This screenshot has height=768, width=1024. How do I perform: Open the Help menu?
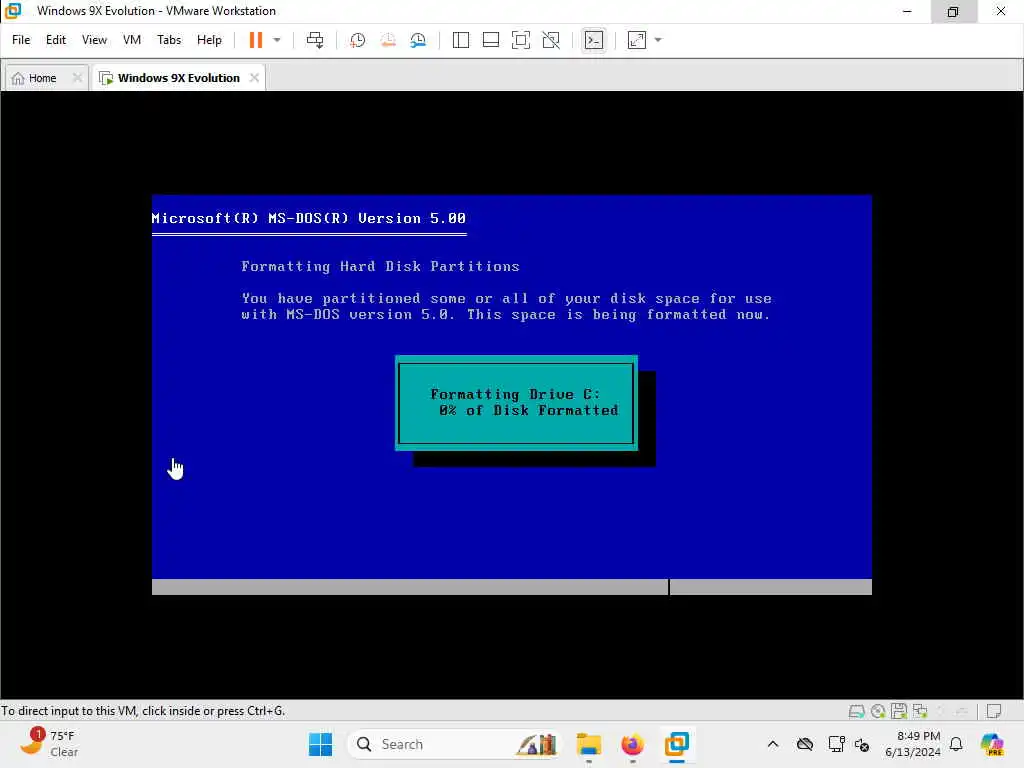tap(209, 40)
